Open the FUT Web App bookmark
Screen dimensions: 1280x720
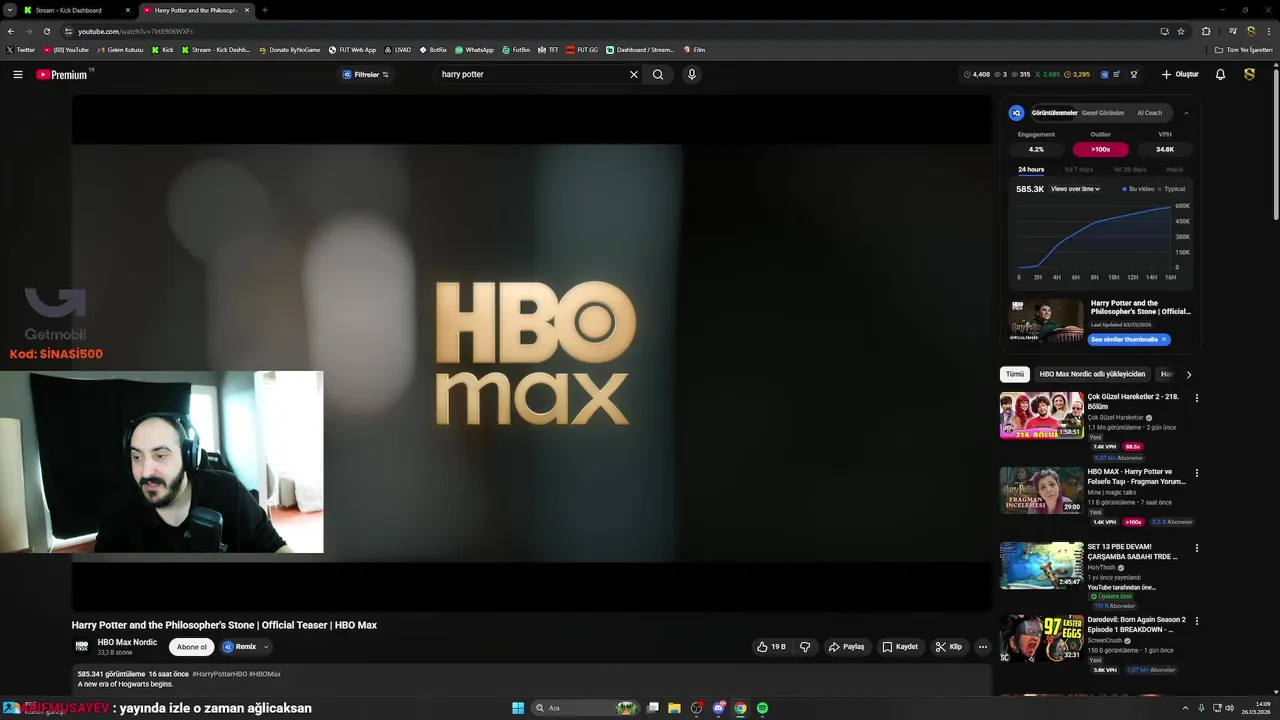(x=352, y=50)
